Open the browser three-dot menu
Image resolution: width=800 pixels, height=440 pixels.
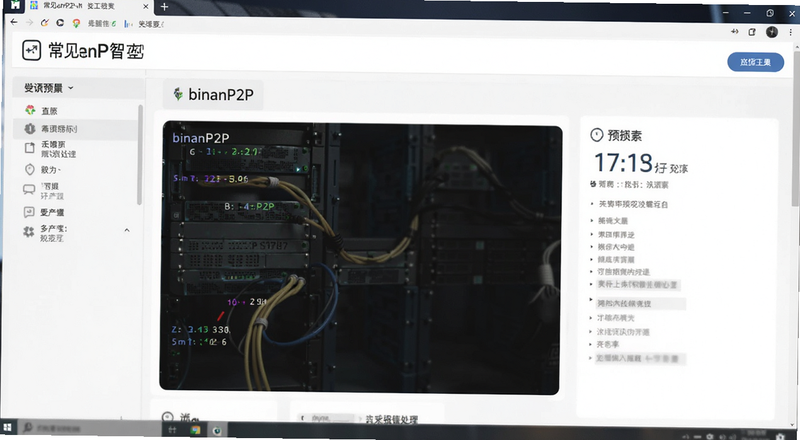790,32
